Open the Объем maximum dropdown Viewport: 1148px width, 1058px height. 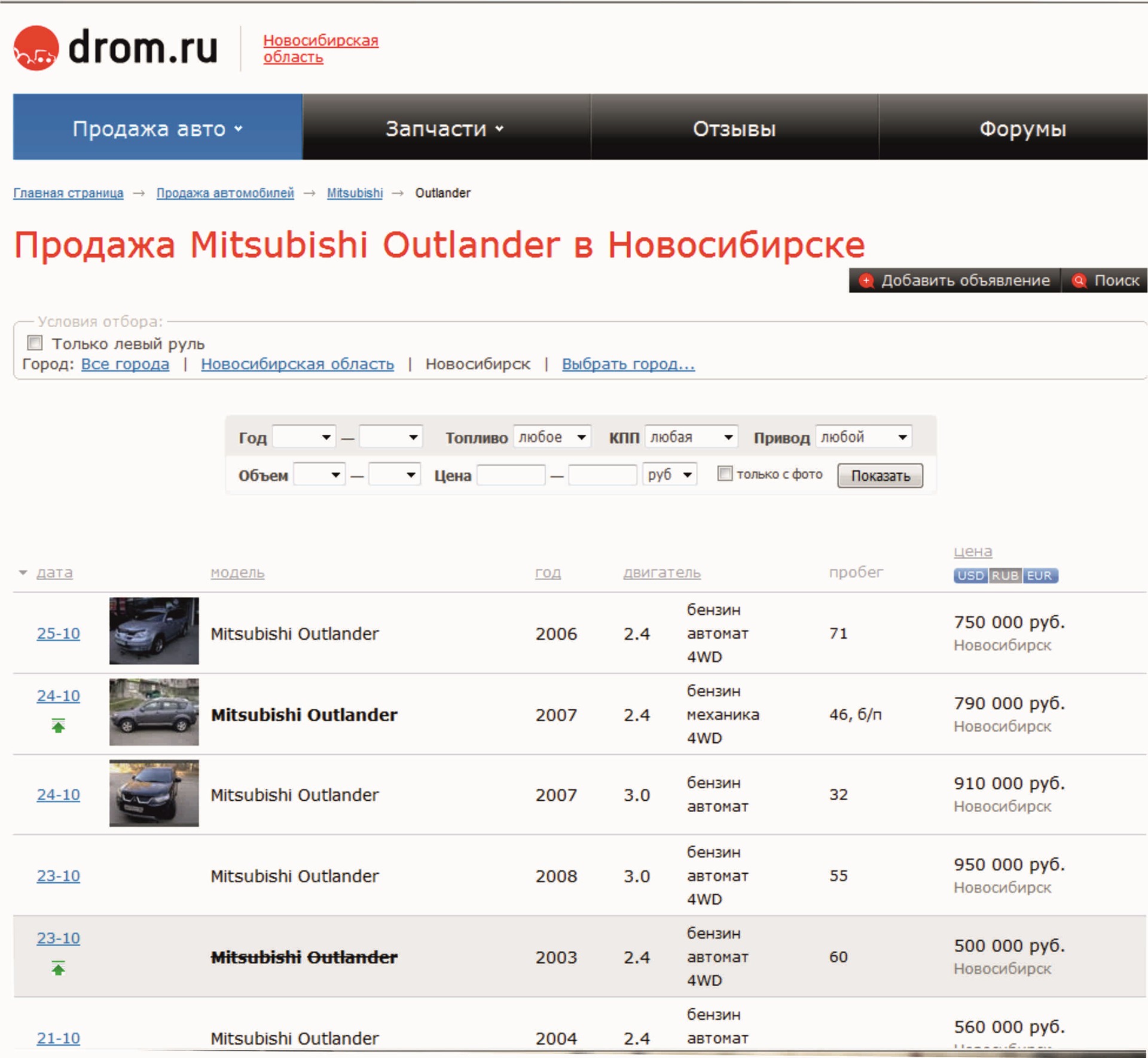(395, 474)
